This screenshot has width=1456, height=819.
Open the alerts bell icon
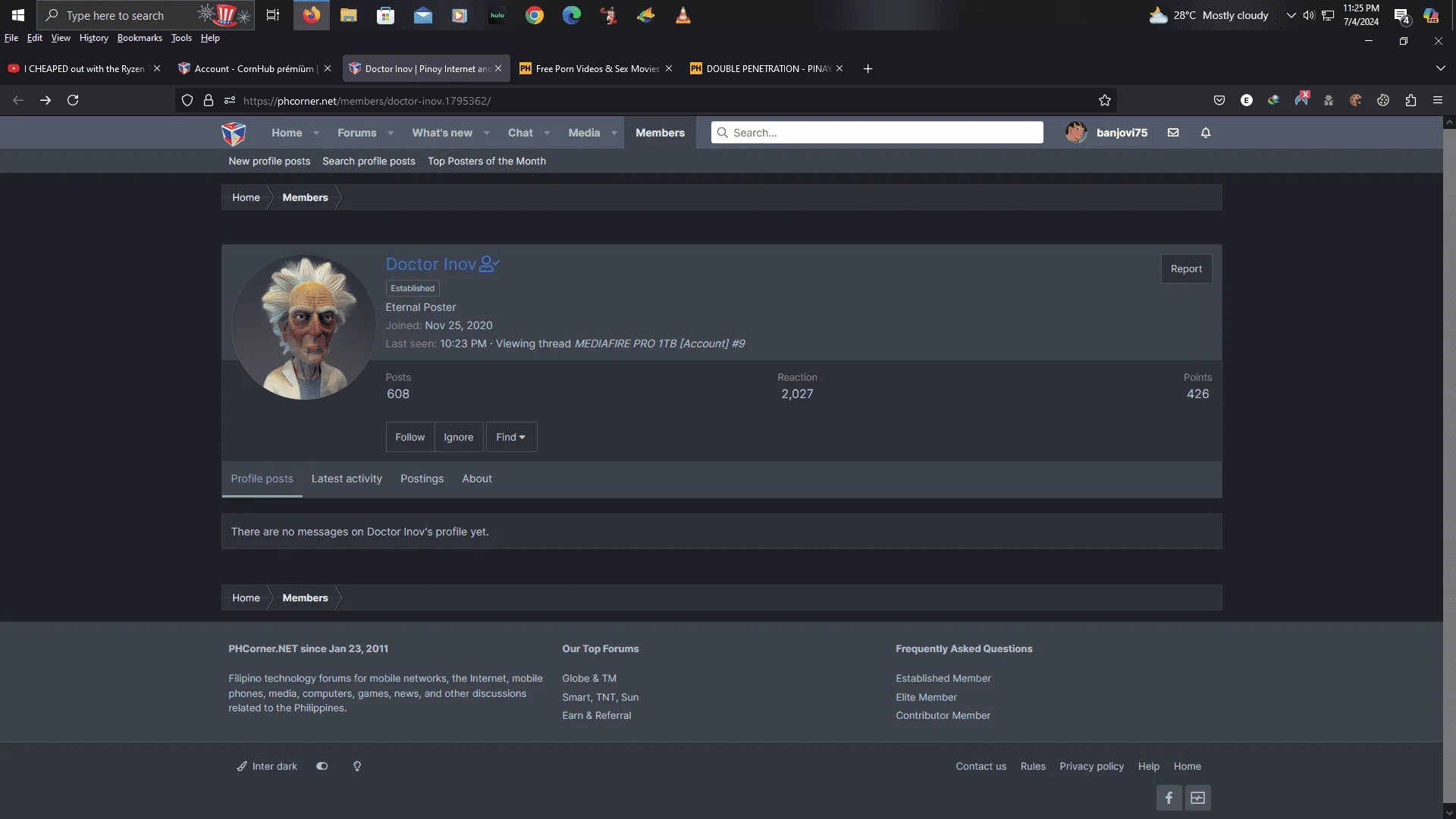point(1206,133)
